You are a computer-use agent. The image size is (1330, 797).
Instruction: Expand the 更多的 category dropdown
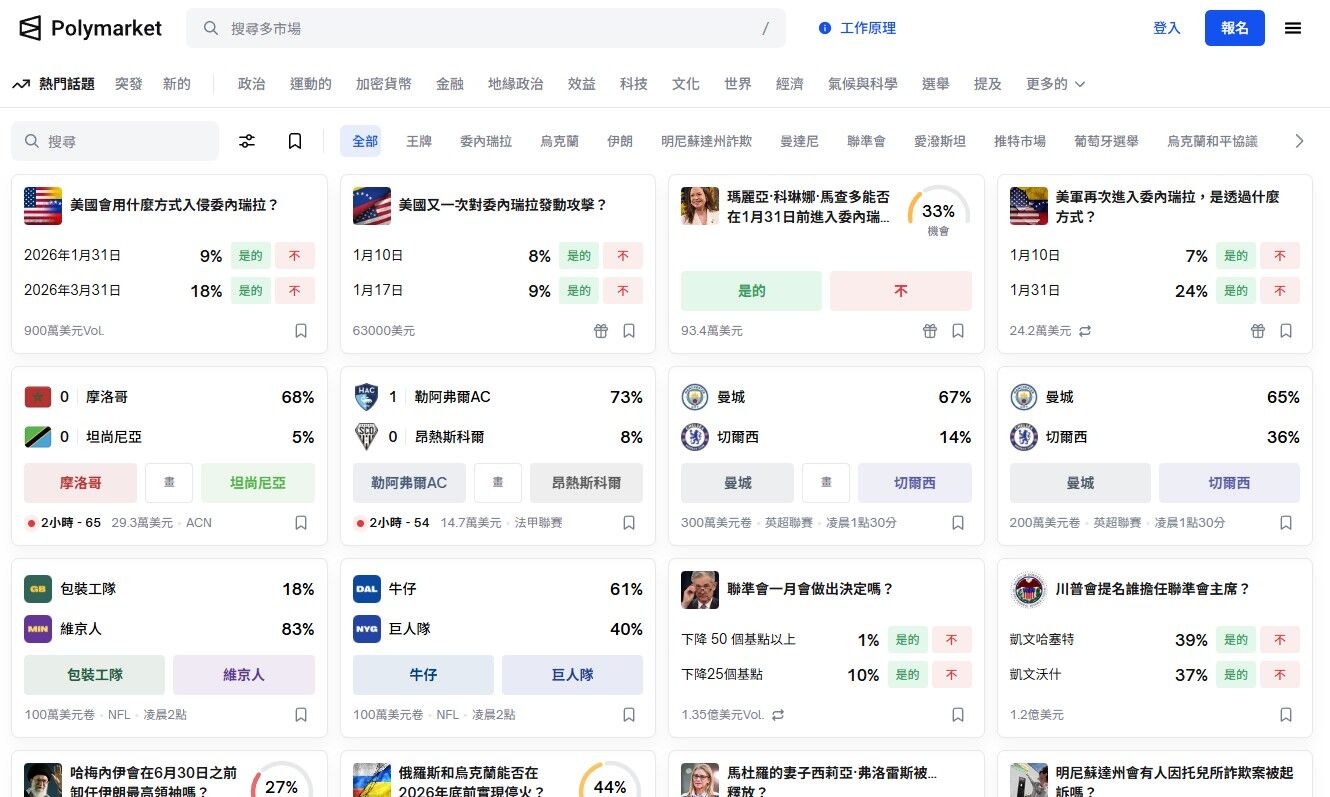tap(1055, 84)
